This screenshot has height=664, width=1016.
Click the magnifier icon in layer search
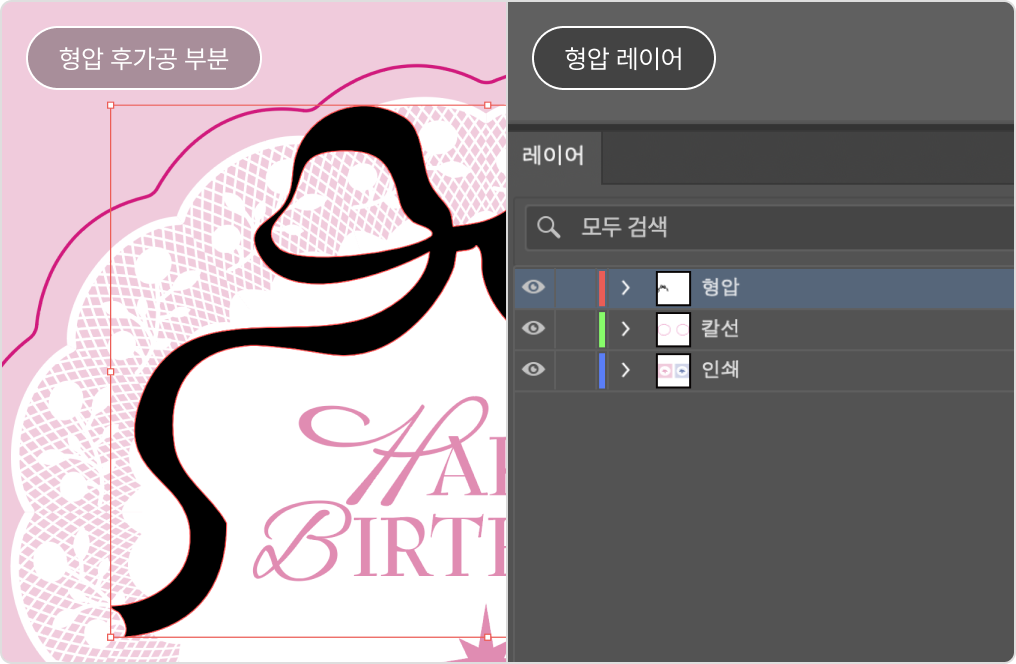click(x=548, y=227)
